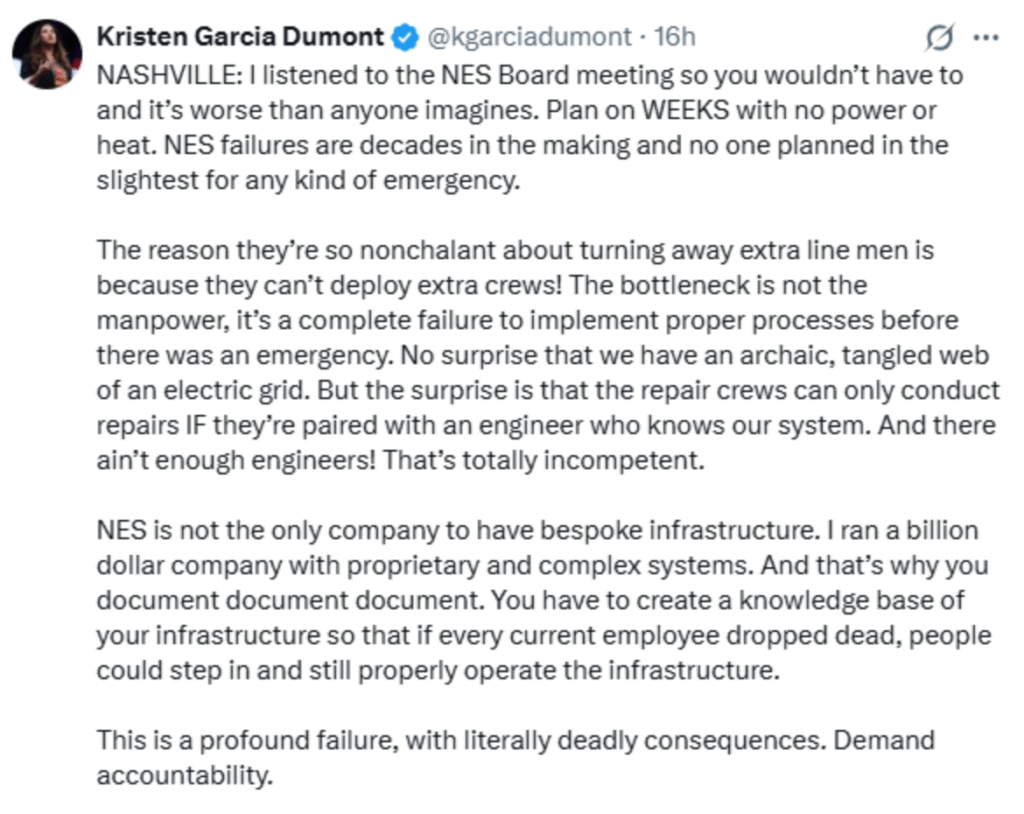Click the text "billion dollar company"
Image resolution: width=1024 pixels, height=814 pixels.
tap(200, 565)
